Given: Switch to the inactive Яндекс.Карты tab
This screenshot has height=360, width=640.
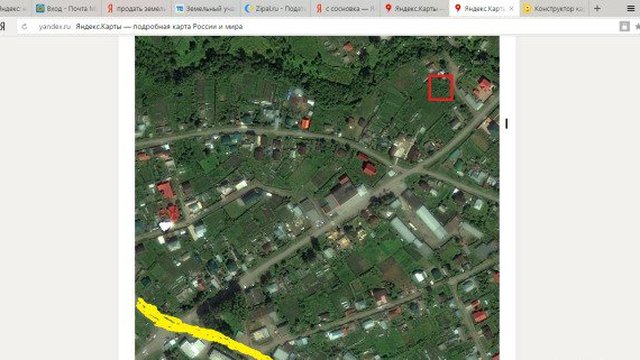Looking at the screenshot, I should pyautogui.click(x=415, y=8).
